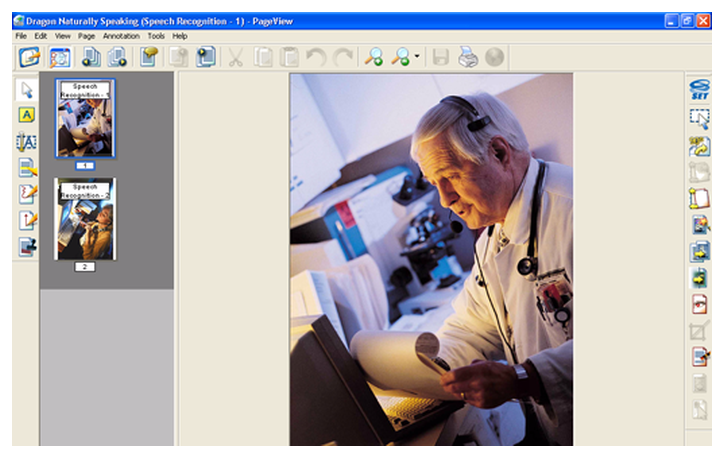Click the floppy disk Save icon

(440, 58)
